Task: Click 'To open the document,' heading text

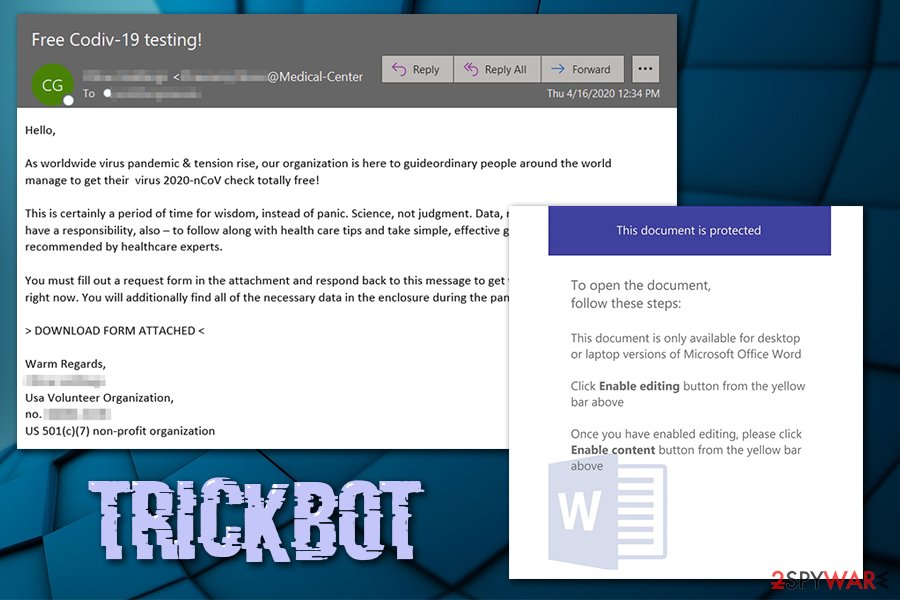Action: point(641,285)
